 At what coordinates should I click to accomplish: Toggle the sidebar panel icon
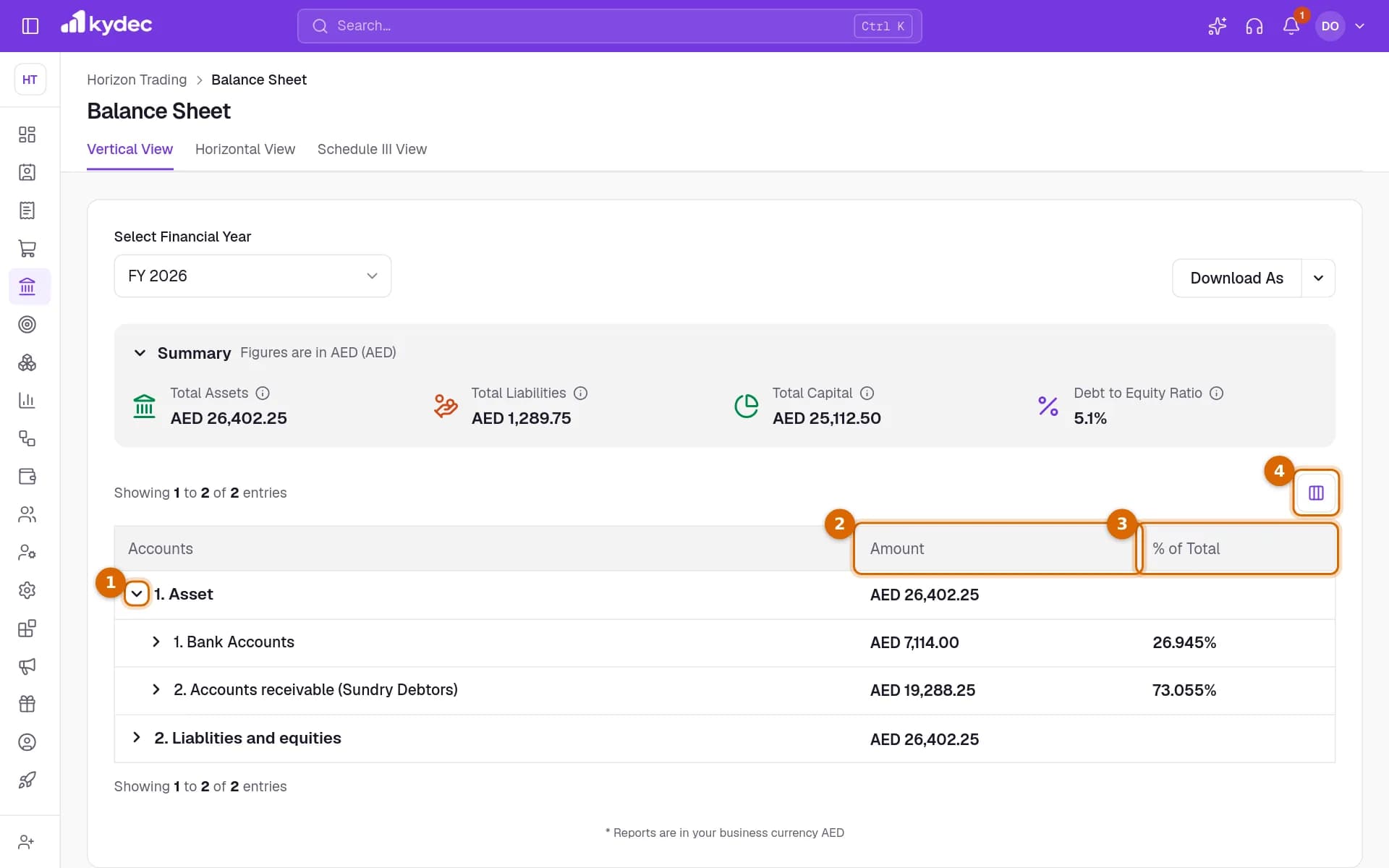30,26
